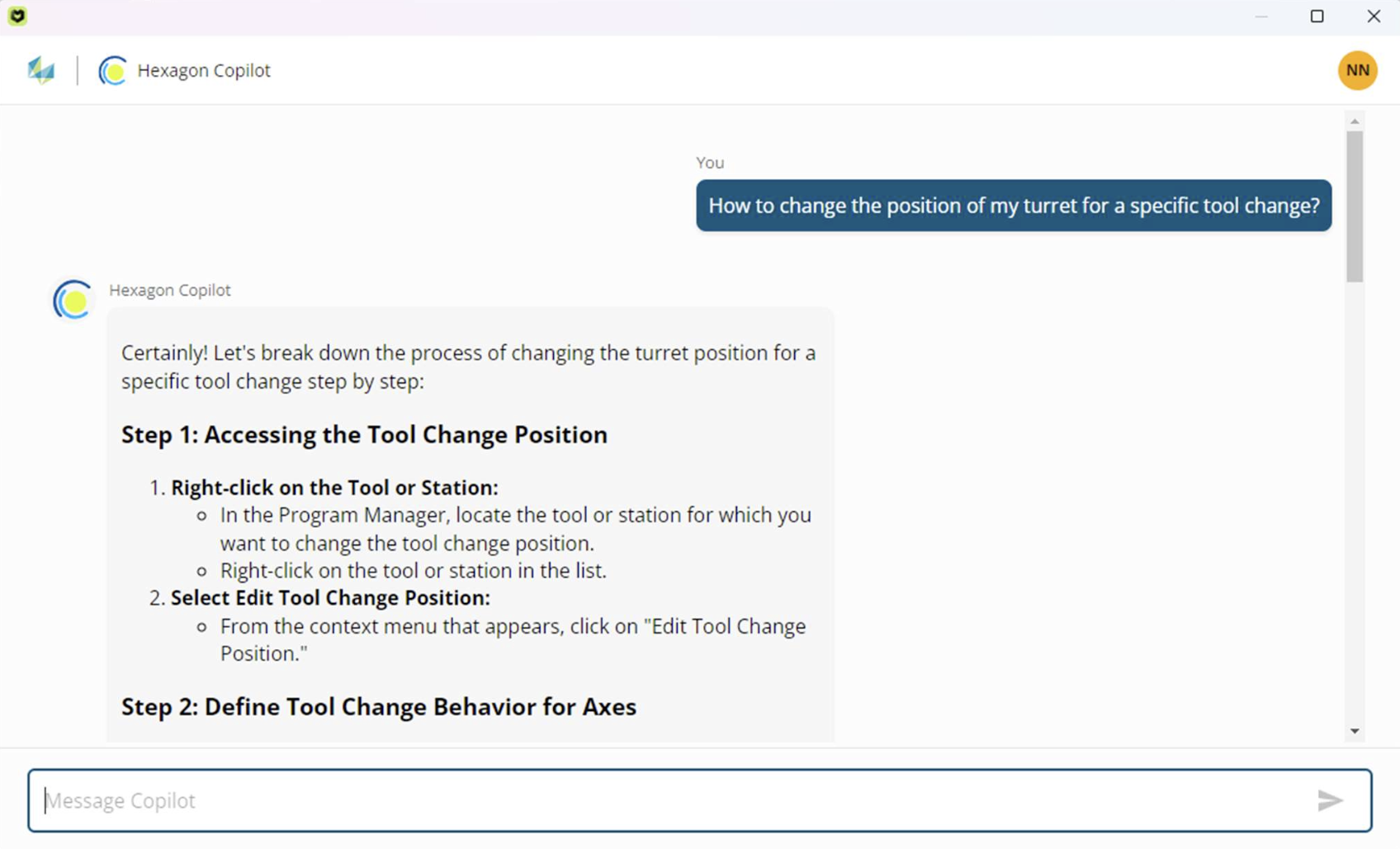Viewport: 1400px width, 849px height.
Task: Click the Step 1 Accessing Tool Change Position heading
Action: point(364,434)
